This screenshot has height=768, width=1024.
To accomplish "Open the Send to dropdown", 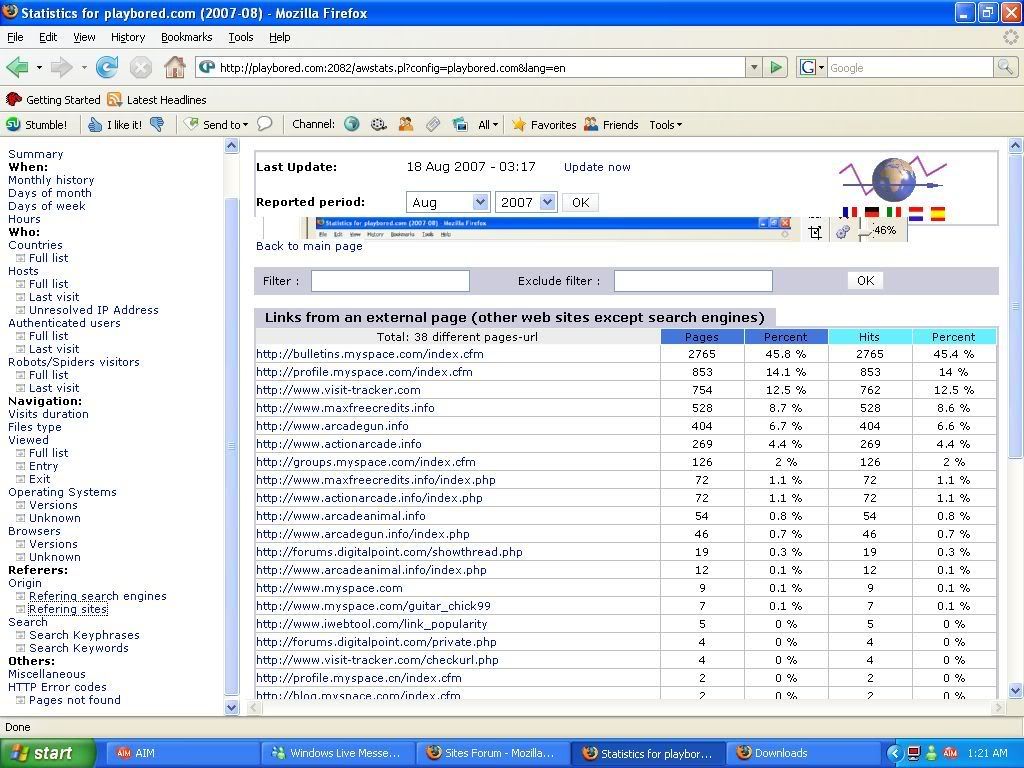I will (x=217, y=125).
